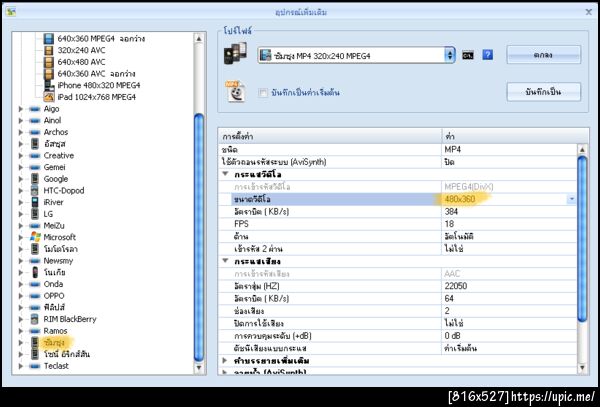Image resolution: width=600 pixels, height=407 pixels.
Task: Select the 640x360 AVC widescreen profile
Action: coord(96,73)
